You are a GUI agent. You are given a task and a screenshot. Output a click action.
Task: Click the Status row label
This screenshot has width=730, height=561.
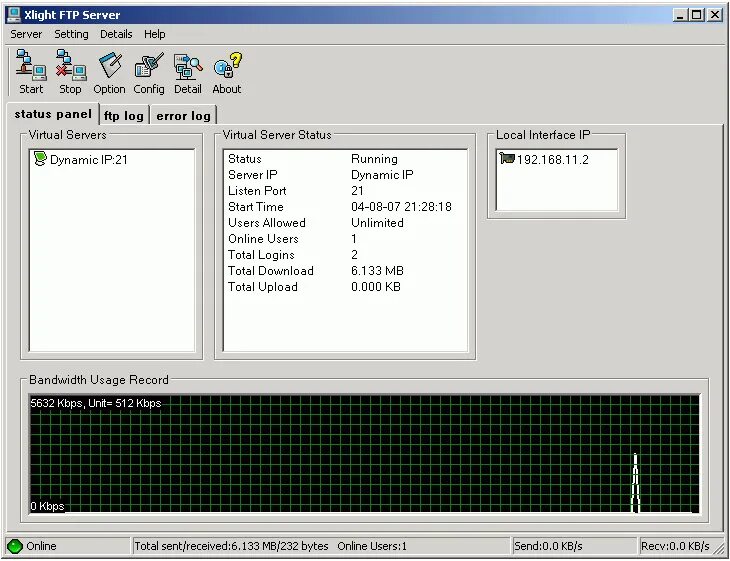point(244,159)
